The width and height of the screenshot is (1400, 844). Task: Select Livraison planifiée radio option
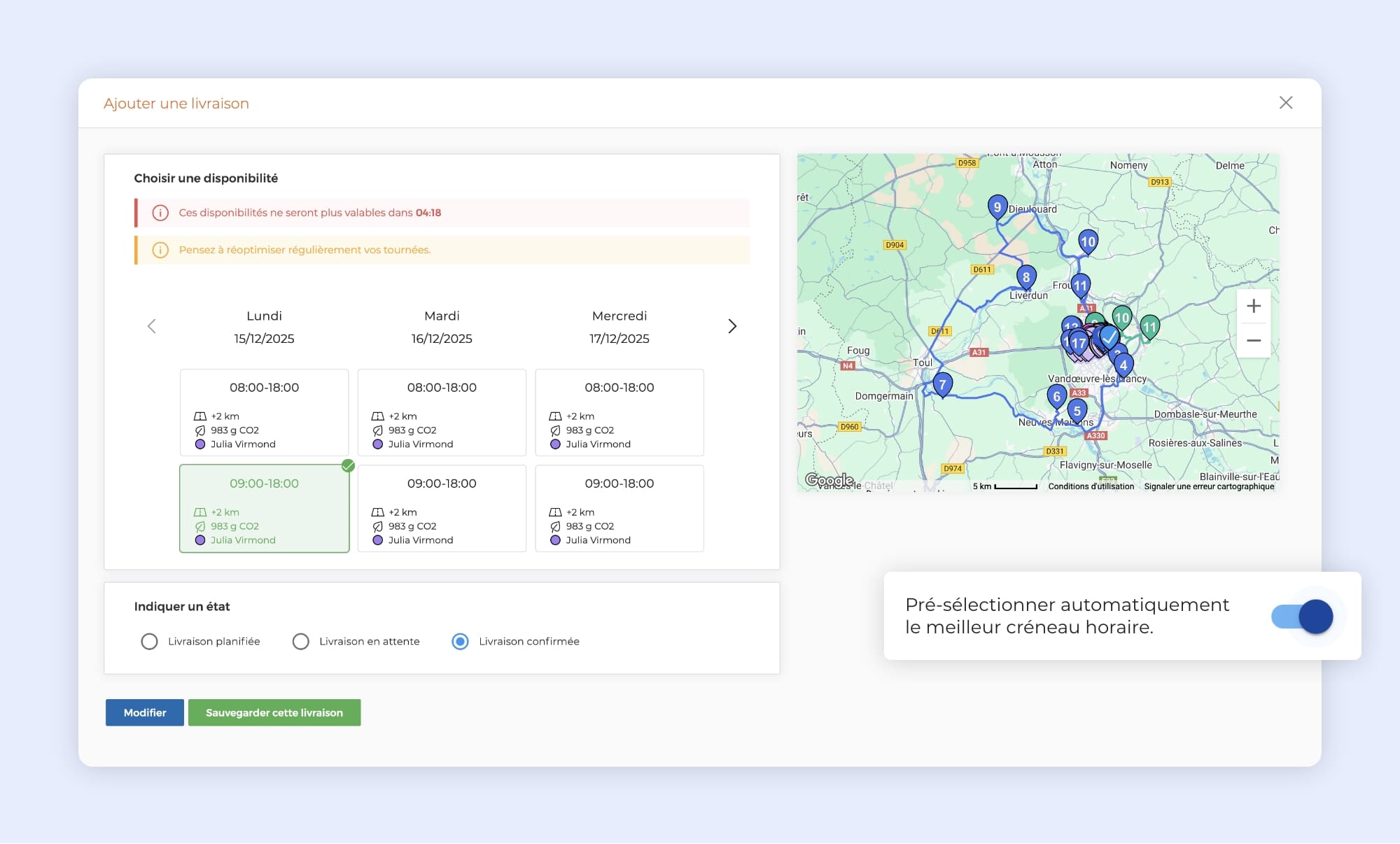click(149, 642)
